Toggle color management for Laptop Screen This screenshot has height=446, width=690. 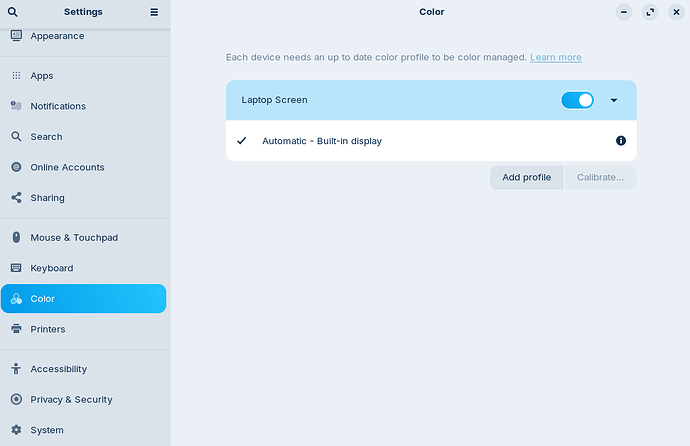click(577, 100)
